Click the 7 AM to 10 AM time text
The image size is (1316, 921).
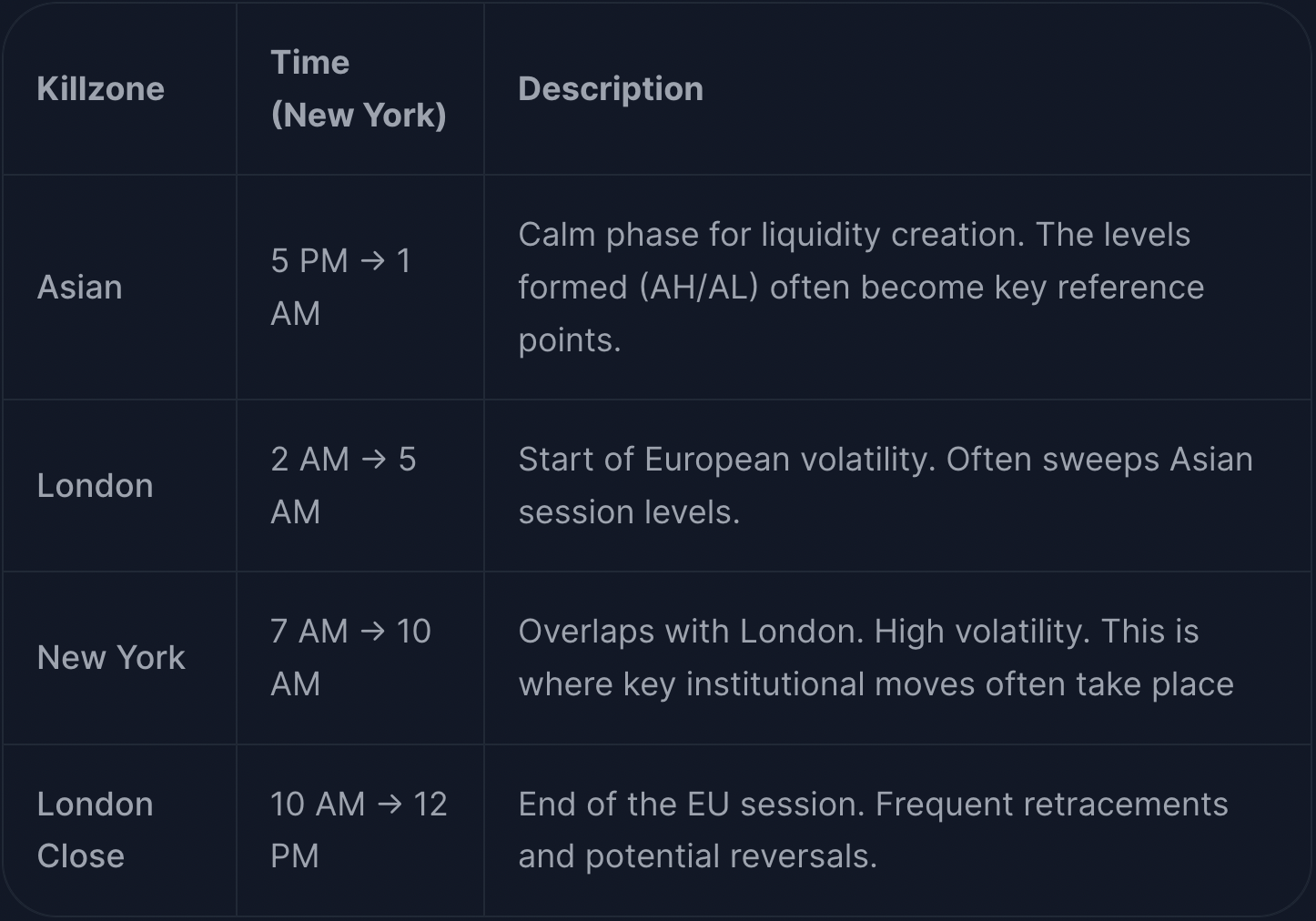pos(350,658)
